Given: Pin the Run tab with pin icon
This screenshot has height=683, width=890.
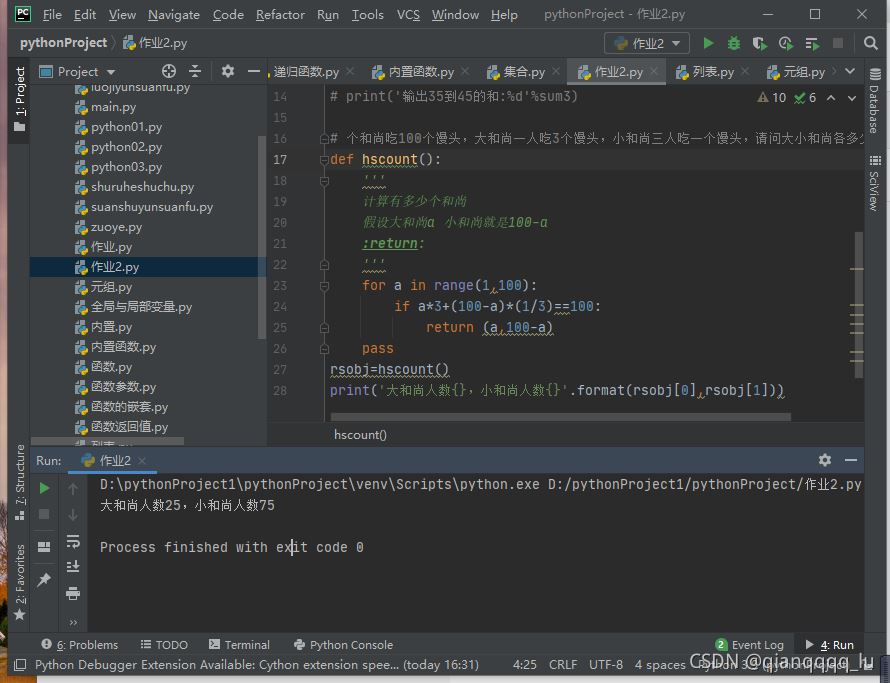Looking at the screenshot, I should point(44,580).
